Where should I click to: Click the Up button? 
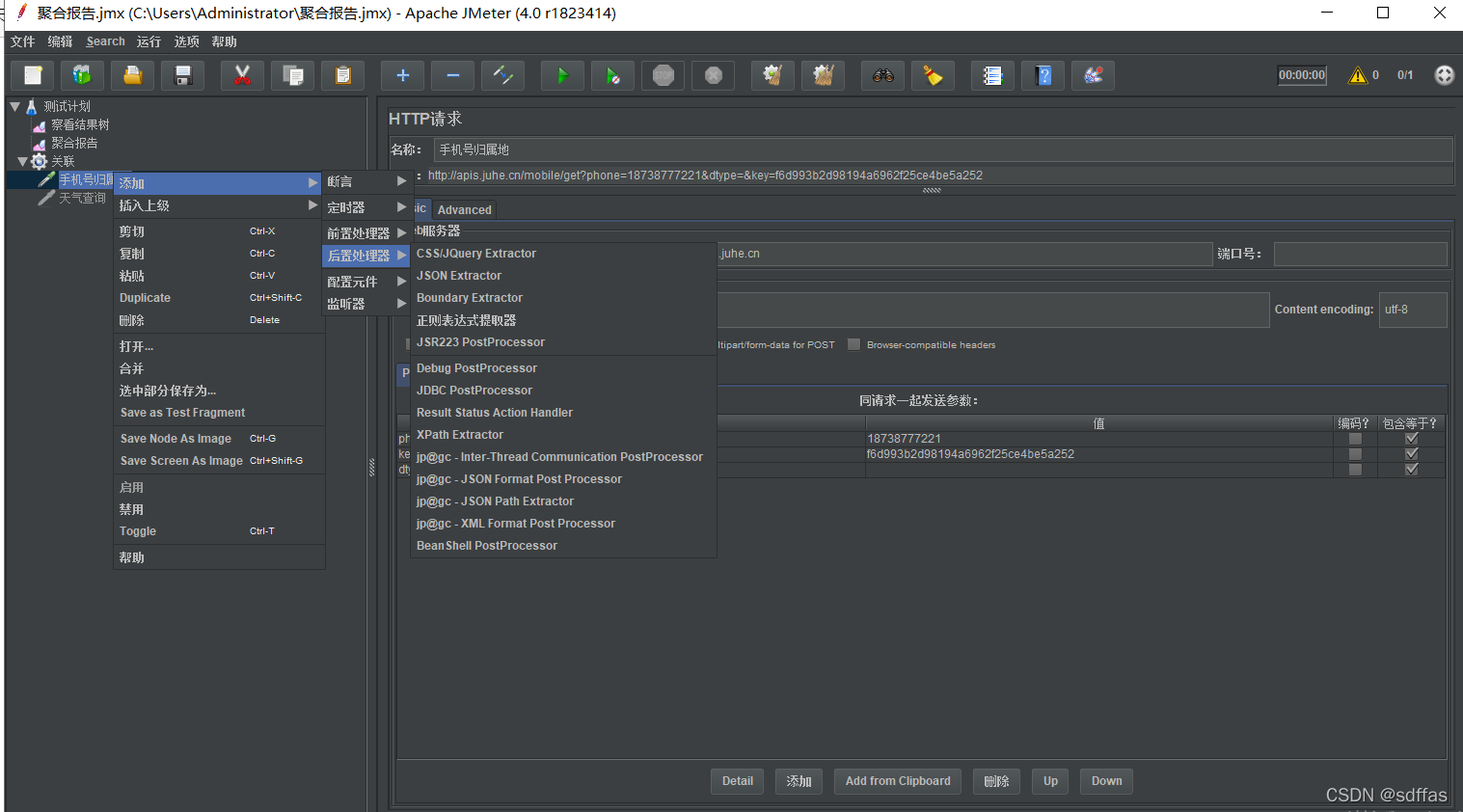(1050, 781)
